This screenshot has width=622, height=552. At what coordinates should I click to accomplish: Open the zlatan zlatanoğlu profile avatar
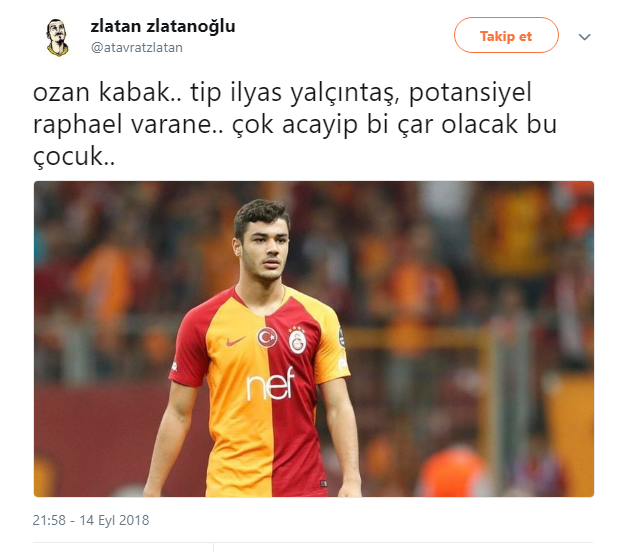click(x=58, y=37)
